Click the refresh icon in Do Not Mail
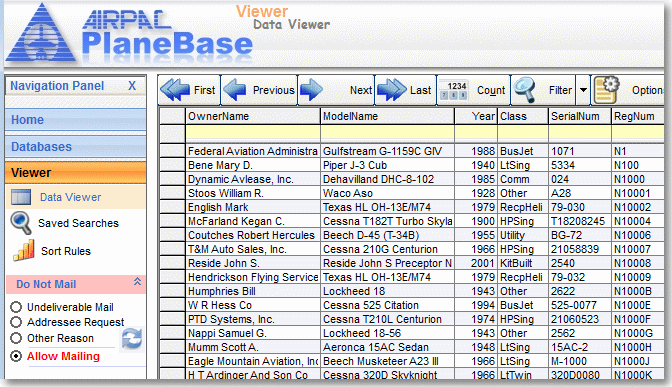The width and height of the screenshot is (672, 387). coord(132,339)
